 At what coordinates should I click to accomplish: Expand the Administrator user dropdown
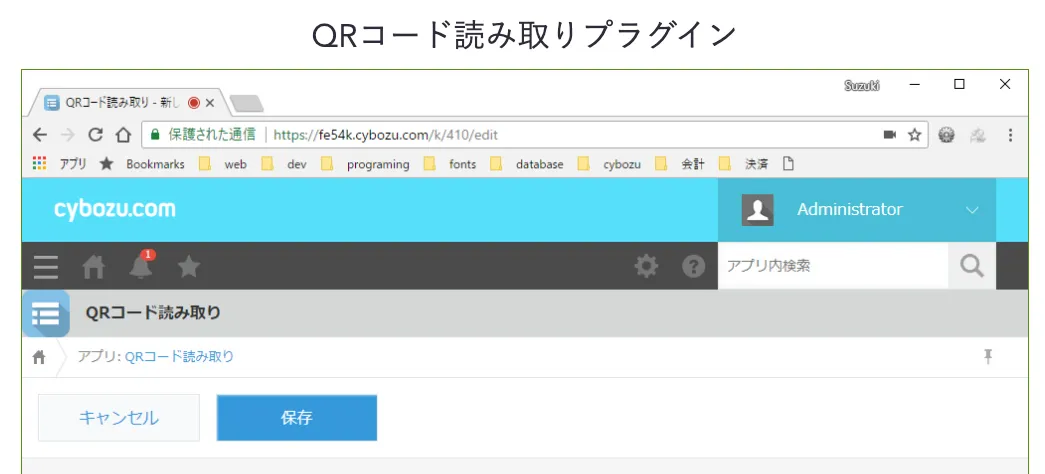(x=972, y=210)
